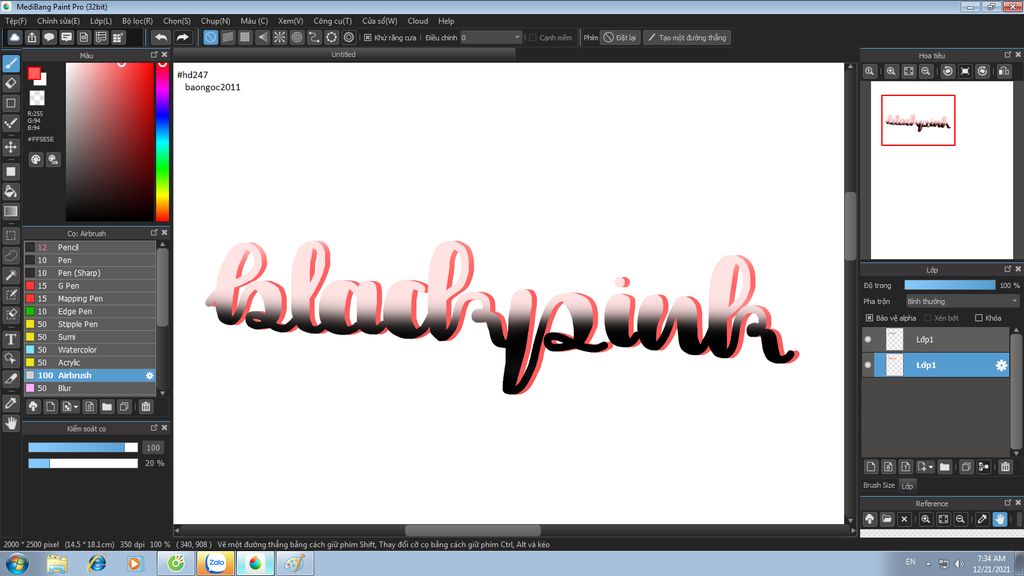Open the Công cụ(T) menu
The image size is (1024, 576).
tap(332, 21)
